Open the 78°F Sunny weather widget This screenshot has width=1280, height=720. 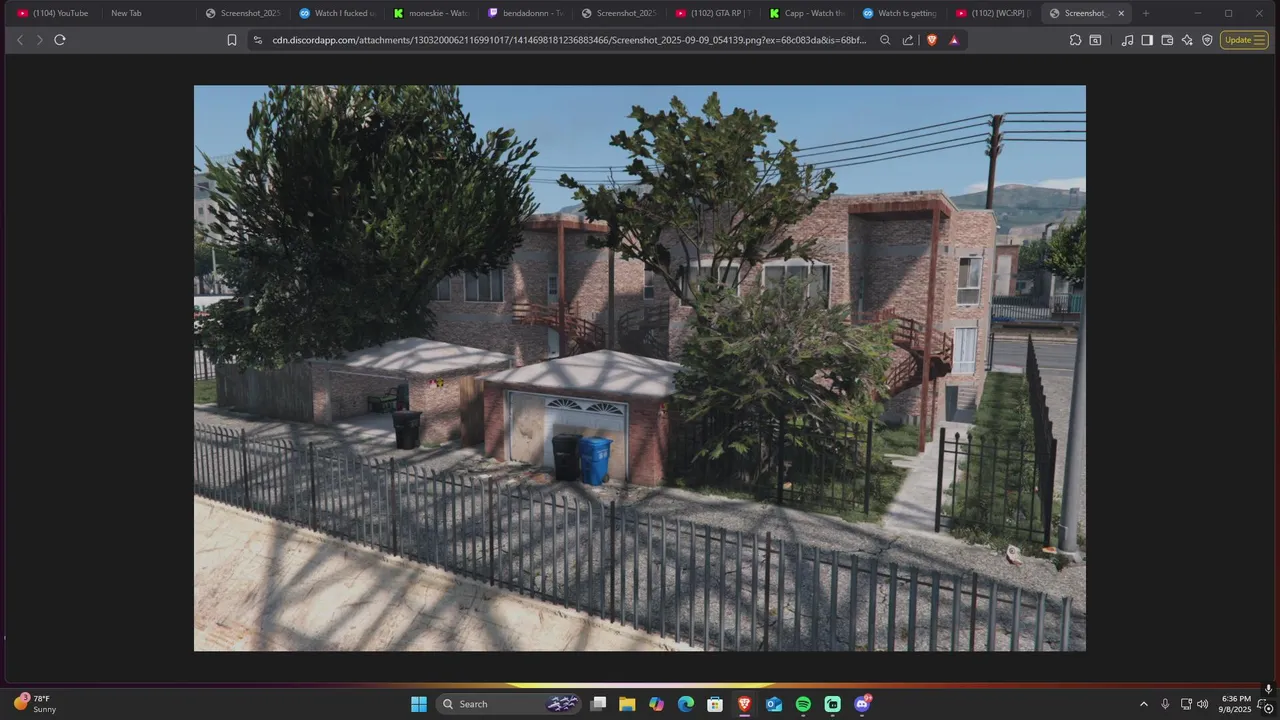tap(35, 704)
